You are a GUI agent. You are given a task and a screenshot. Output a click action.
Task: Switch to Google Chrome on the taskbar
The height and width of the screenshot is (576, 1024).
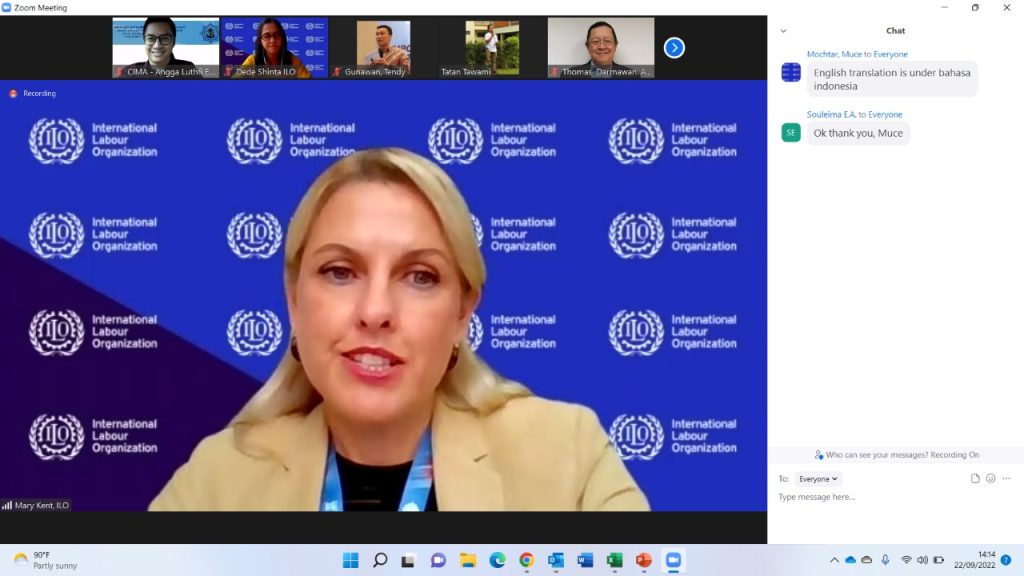pyautogui.click(x=526, y=560)
